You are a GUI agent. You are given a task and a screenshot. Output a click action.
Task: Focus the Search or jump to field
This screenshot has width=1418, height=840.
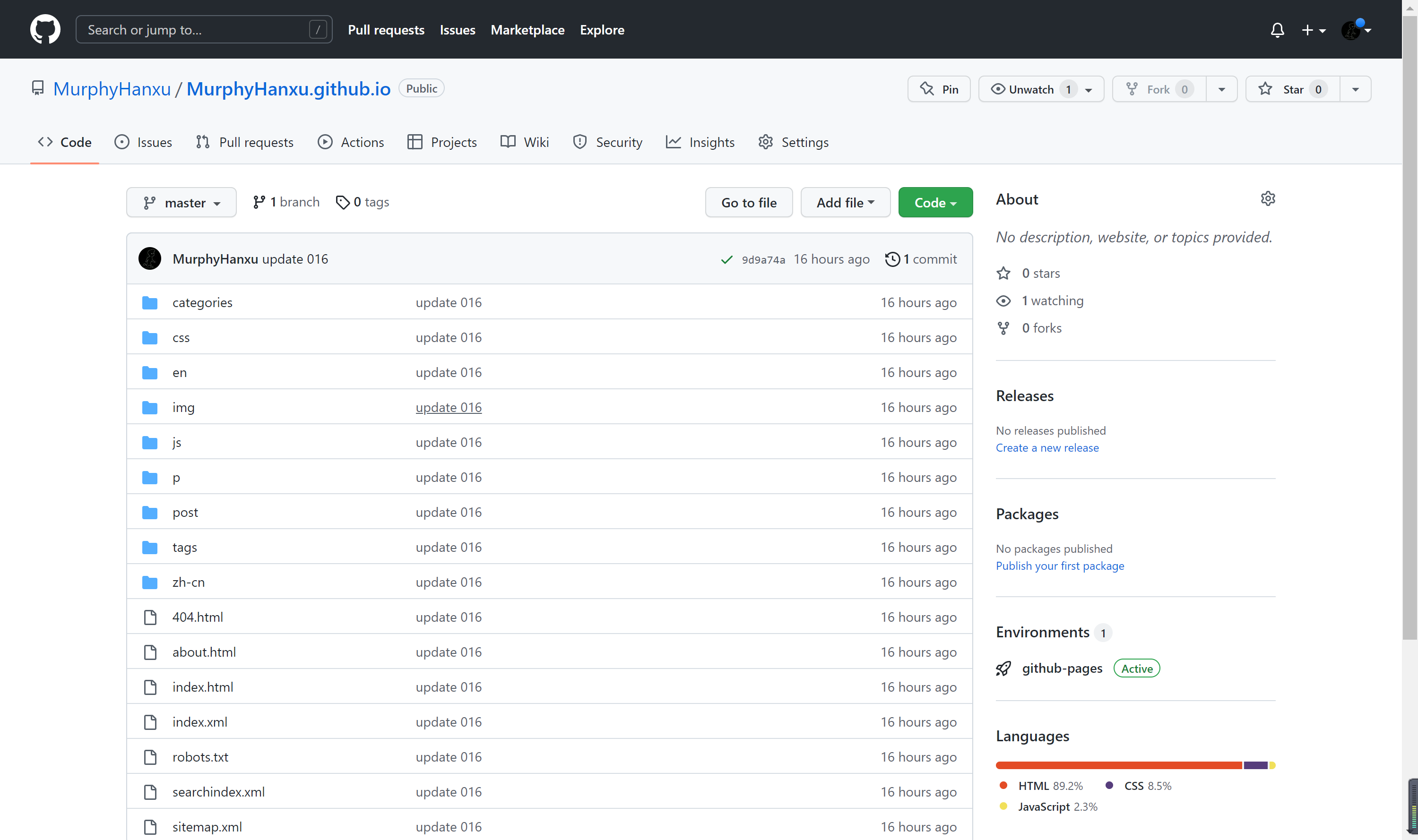coord(204,29)
